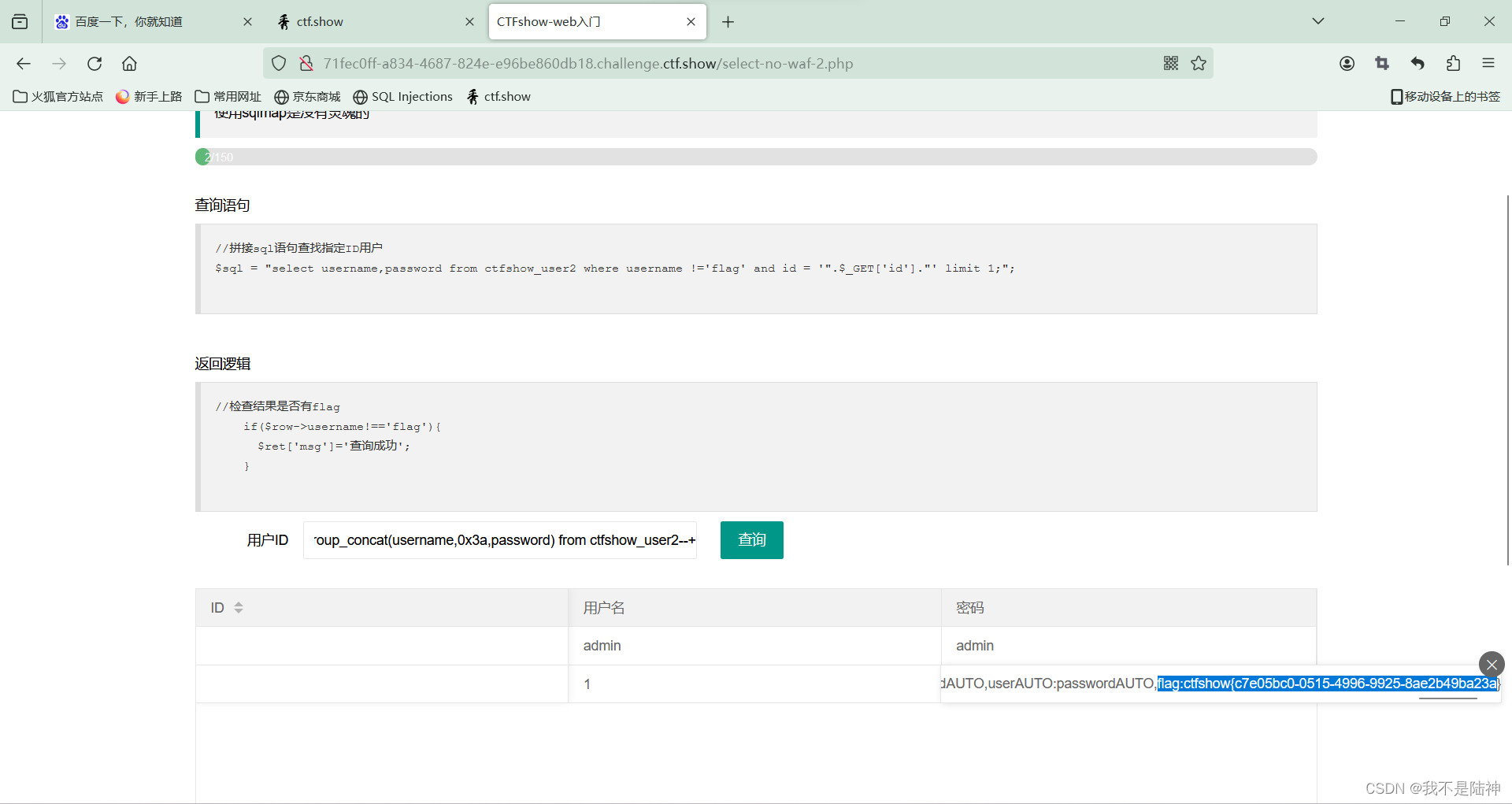Click the 用户ID input field
Screen dimensions: 1512x804
click(500, 540)
